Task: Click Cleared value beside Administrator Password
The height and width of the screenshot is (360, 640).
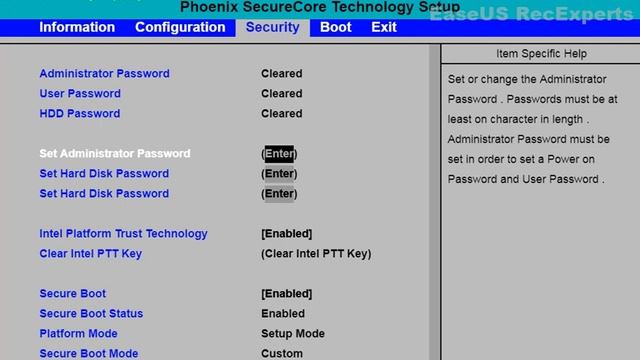Action: tap(282, 73)
